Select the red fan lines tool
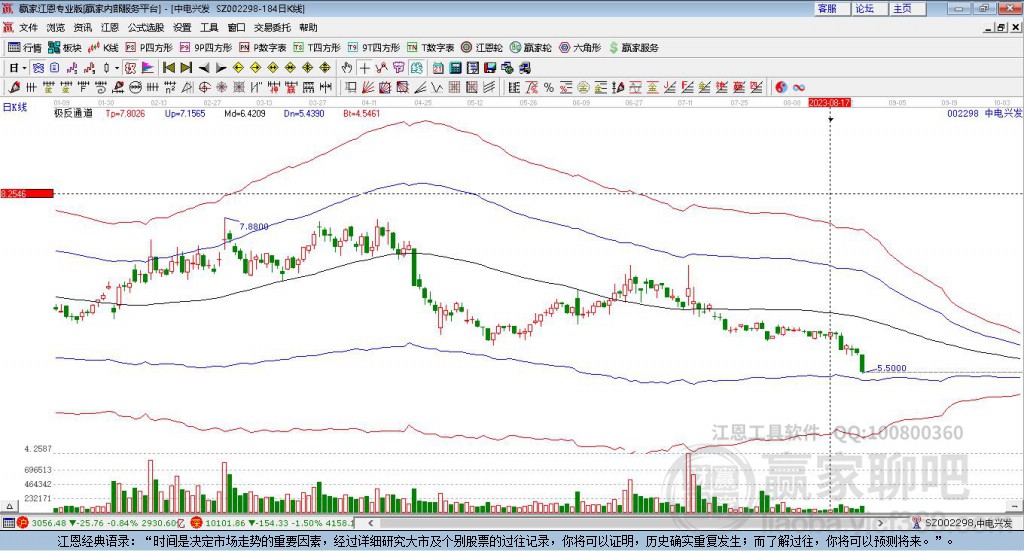This screenshot has width=1024, height=551. click(x=368, y=87)
